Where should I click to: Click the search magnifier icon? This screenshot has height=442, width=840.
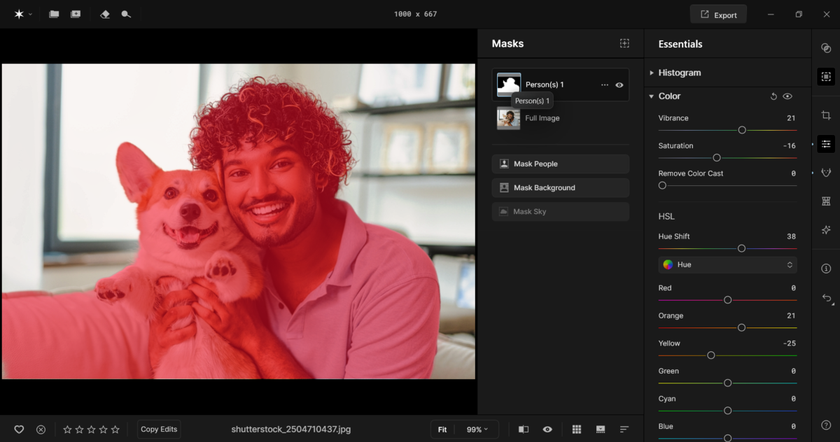point(126,14)
